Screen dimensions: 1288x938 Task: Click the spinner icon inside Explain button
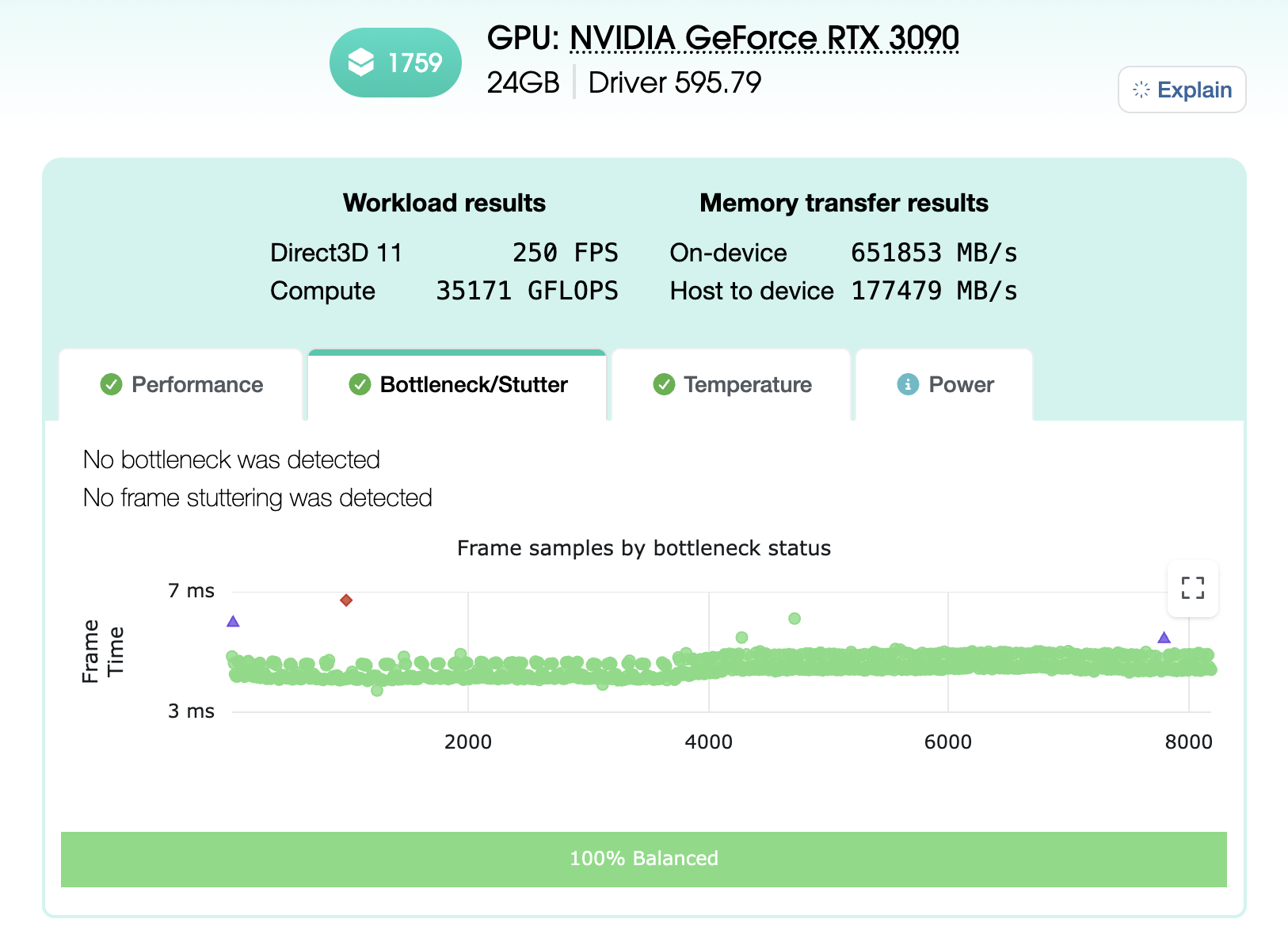click(x=1141, y=90)
